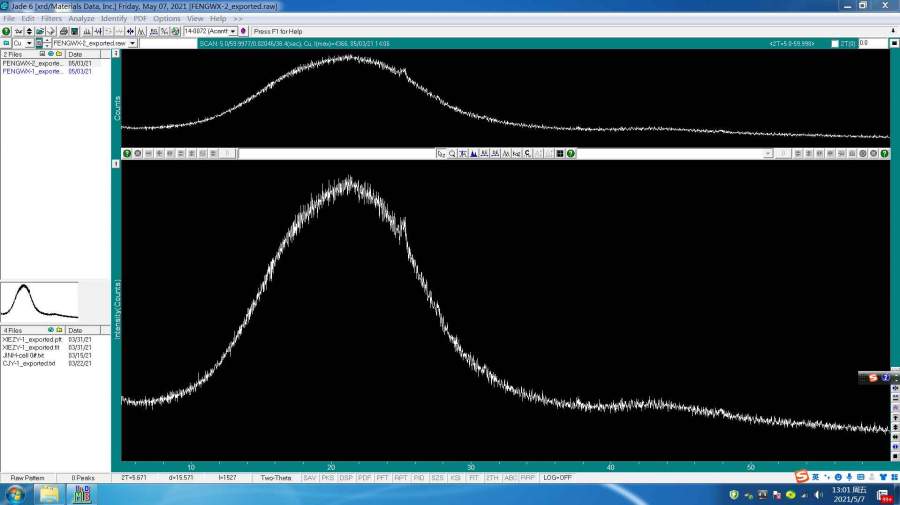Select the zoom magnifier tool above the plot
The height and width of the screenshot is (505, 900).
(x=452, y=153)
